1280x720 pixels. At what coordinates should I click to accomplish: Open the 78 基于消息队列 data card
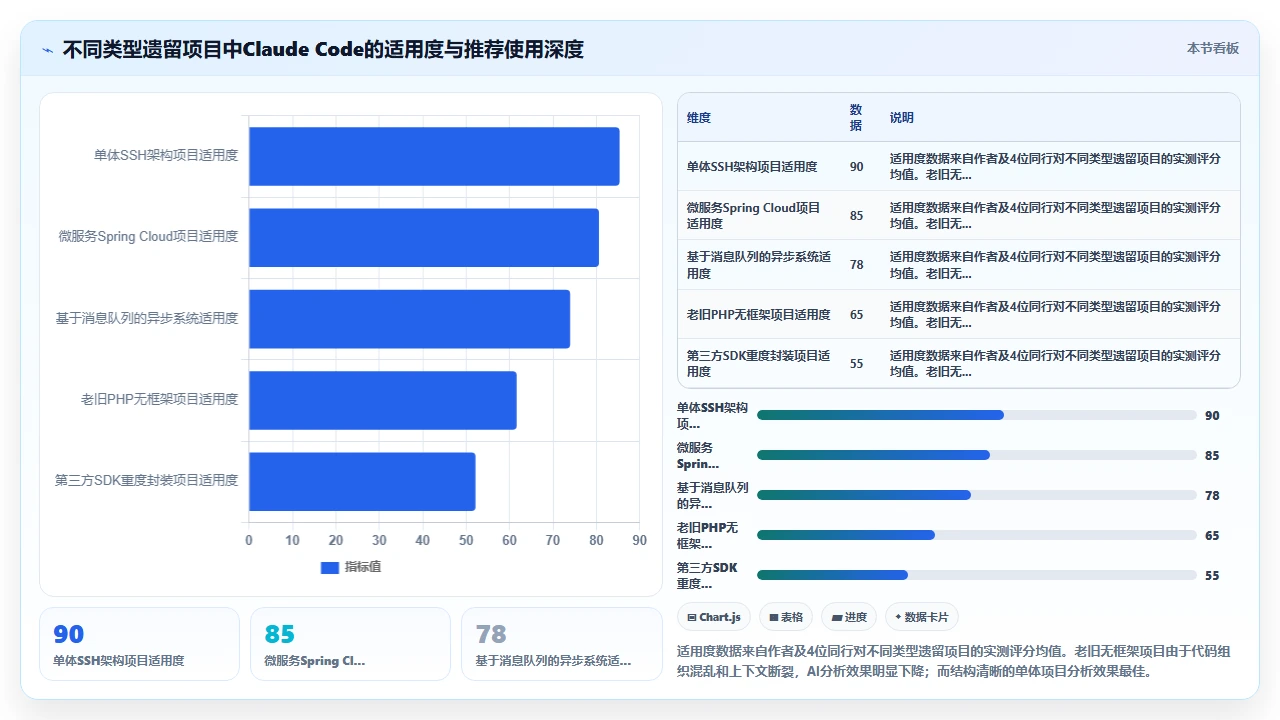(561, 644)
